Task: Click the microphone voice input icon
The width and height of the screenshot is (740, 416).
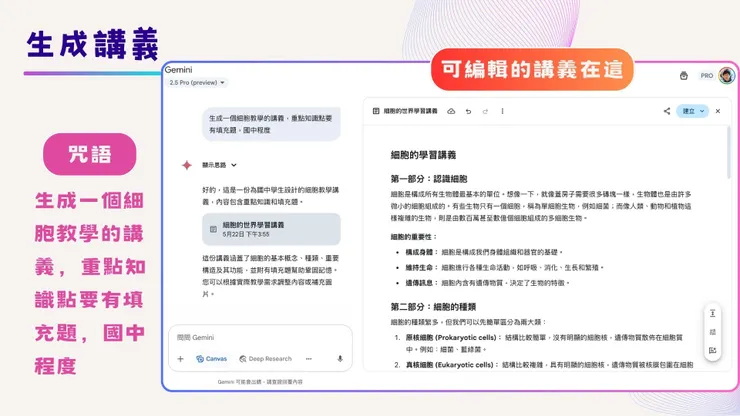Action: click(340, 359)
